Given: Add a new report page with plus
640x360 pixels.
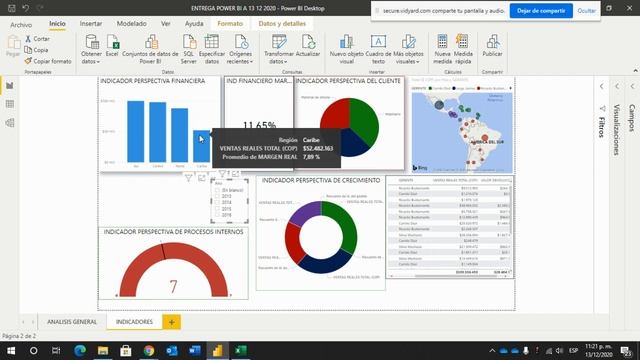Looking at the screenshot, I should [171, 322].
